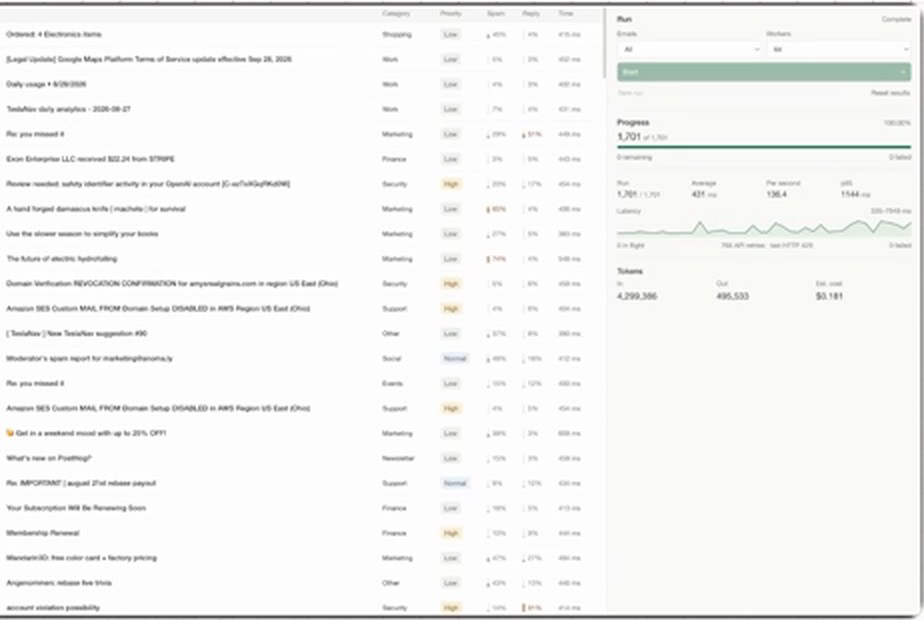Click the Newsletter category cell
Screen dimensions: 924x620
[398, 459]
